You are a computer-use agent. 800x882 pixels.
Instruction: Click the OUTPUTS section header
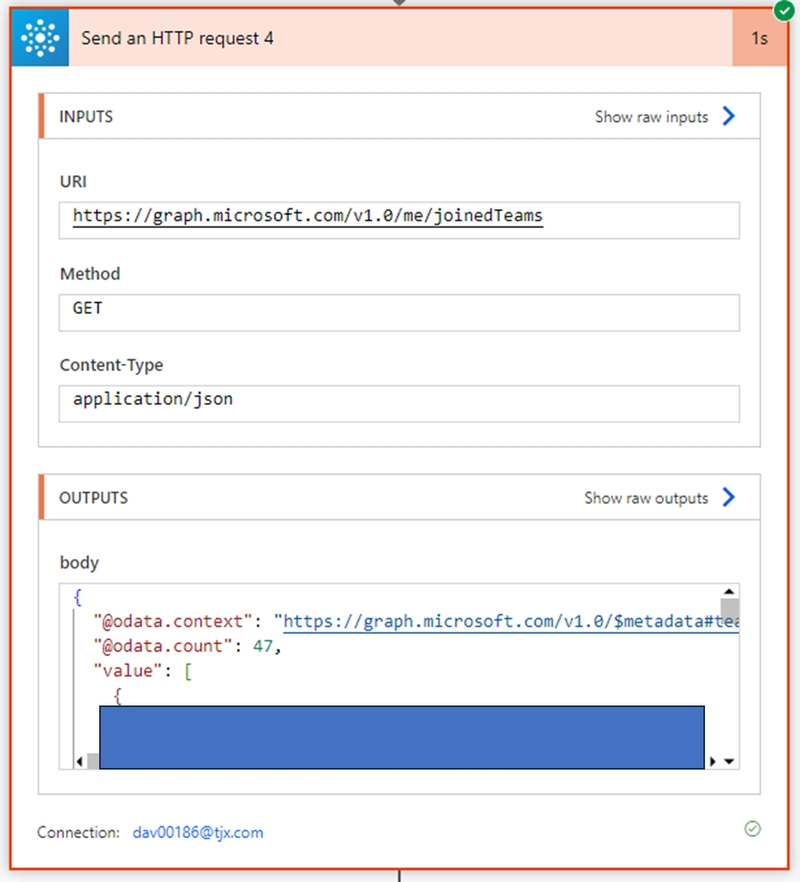pos(399,497)
